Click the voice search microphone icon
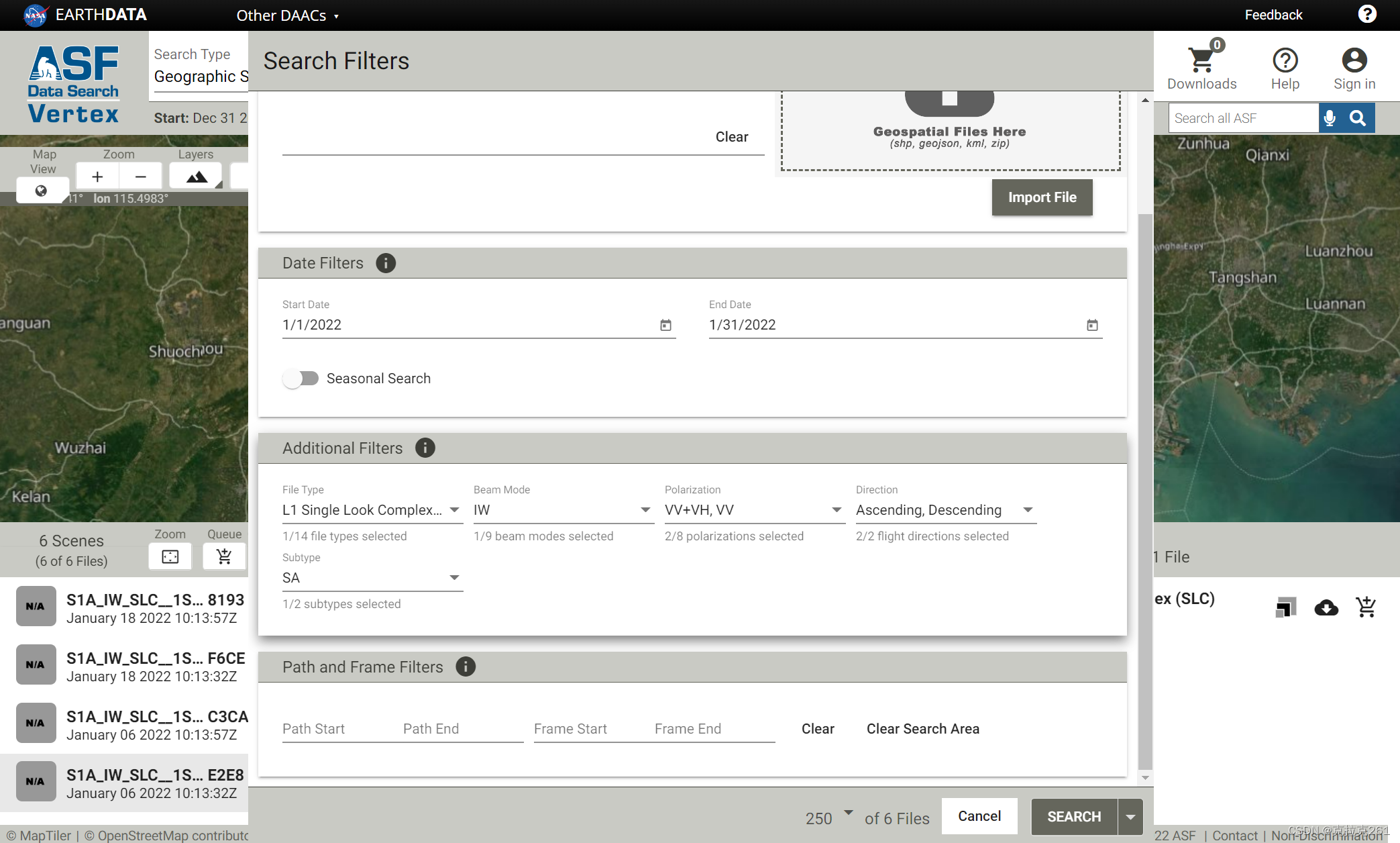 [1330, 118]
